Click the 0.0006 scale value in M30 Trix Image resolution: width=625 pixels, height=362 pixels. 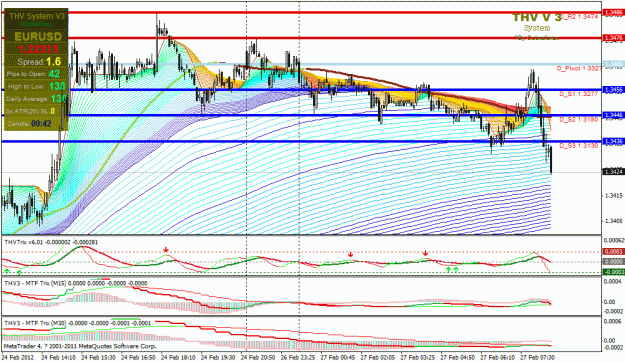[613, 321]
